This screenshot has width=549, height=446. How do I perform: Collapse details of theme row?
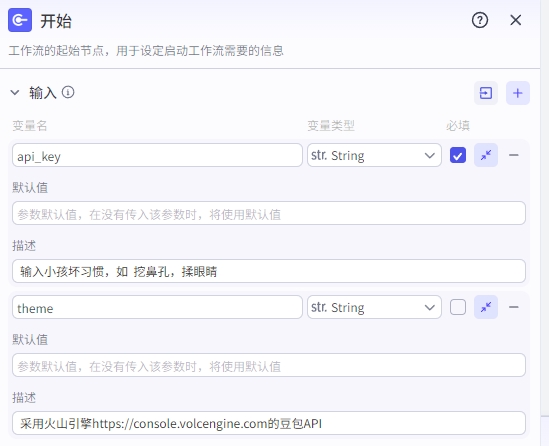click(486, 307)
